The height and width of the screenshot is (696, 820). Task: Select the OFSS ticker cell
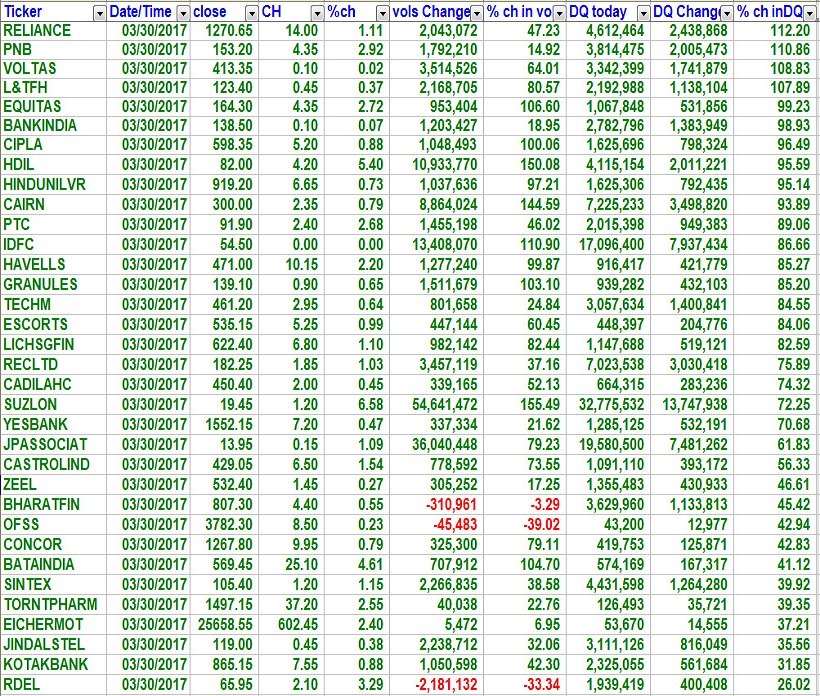(53, 524)
